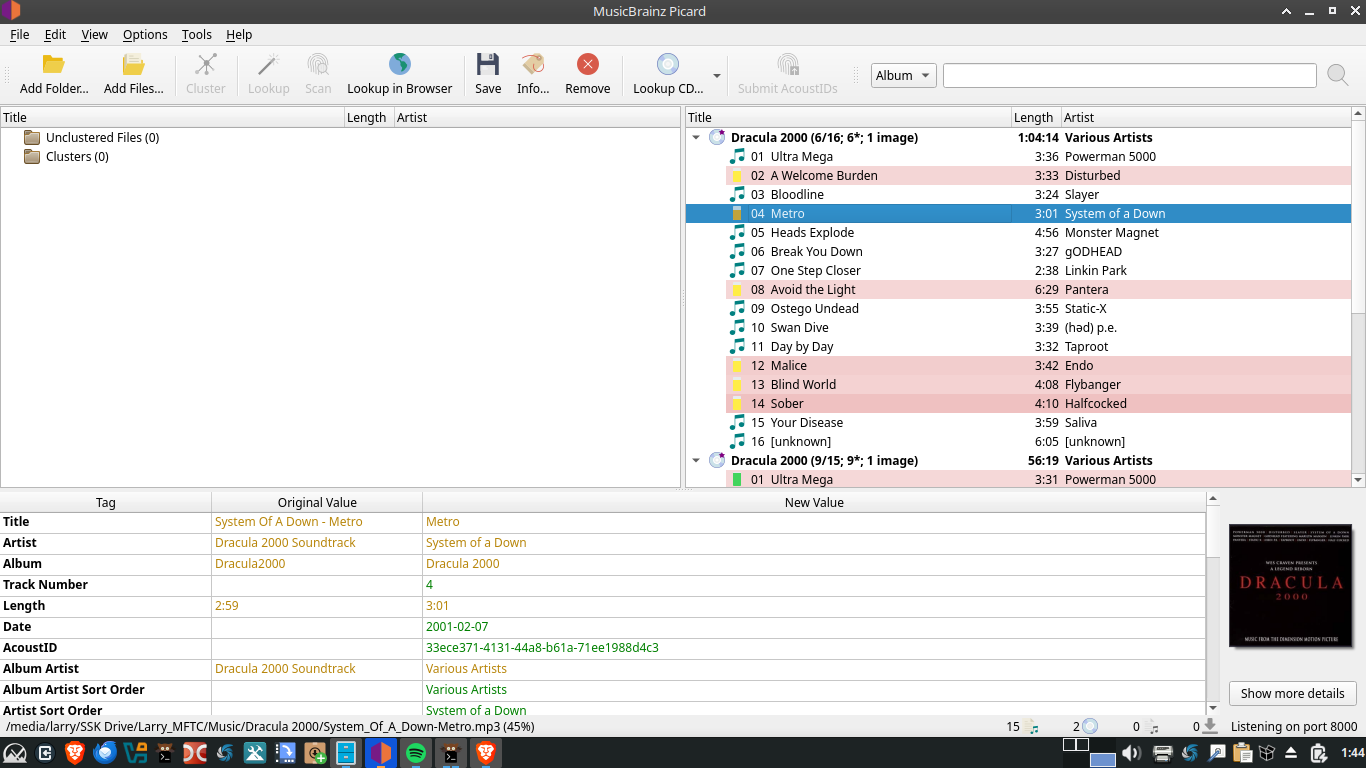Click the pending files icon in status bar
Screen dimensions: 1366x768
pyautogui.click(x=1151, y=727)
